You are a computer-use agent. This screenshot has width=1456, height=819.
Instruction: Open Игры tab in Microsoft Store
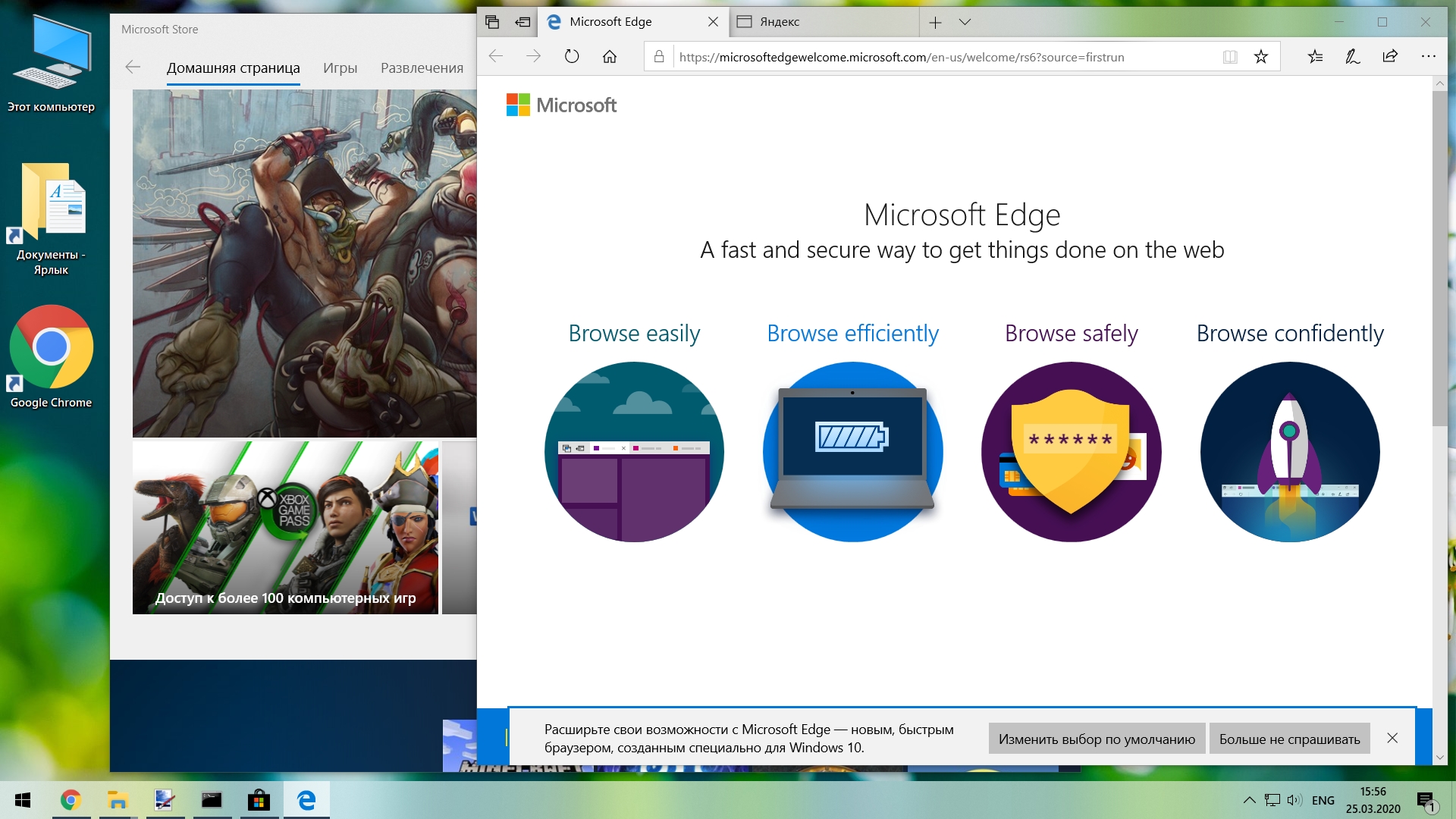click(340, 68)
